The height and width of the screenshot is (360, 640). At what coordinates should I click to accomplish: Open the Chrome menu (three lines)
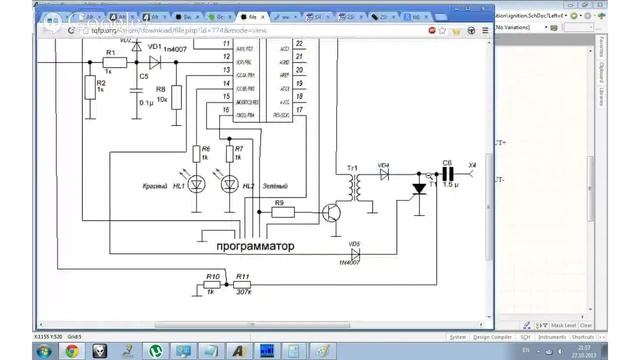click(x=485, y=30)
